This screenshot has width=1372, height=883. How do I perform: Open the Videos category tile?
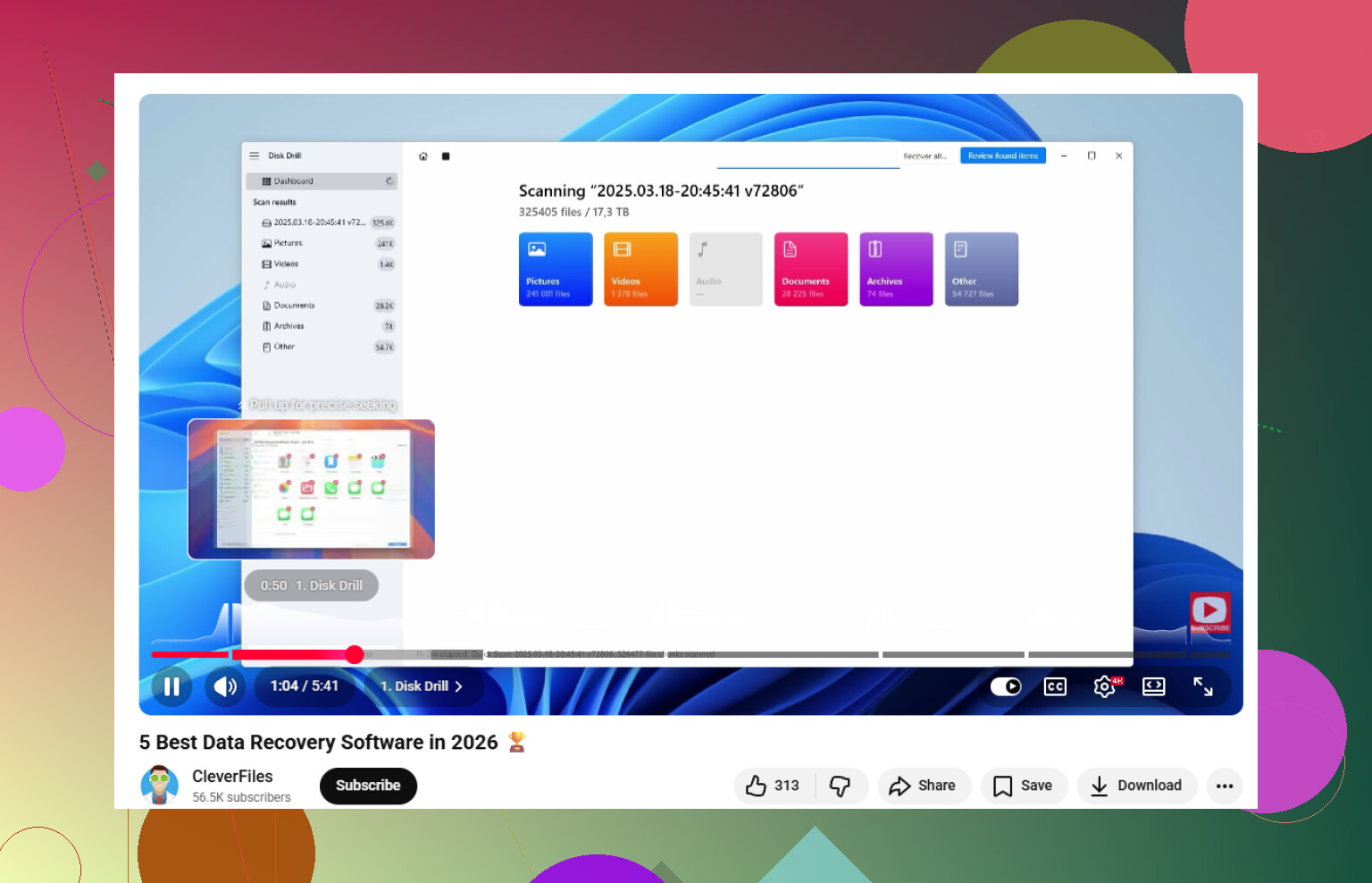tap(640, 269)
